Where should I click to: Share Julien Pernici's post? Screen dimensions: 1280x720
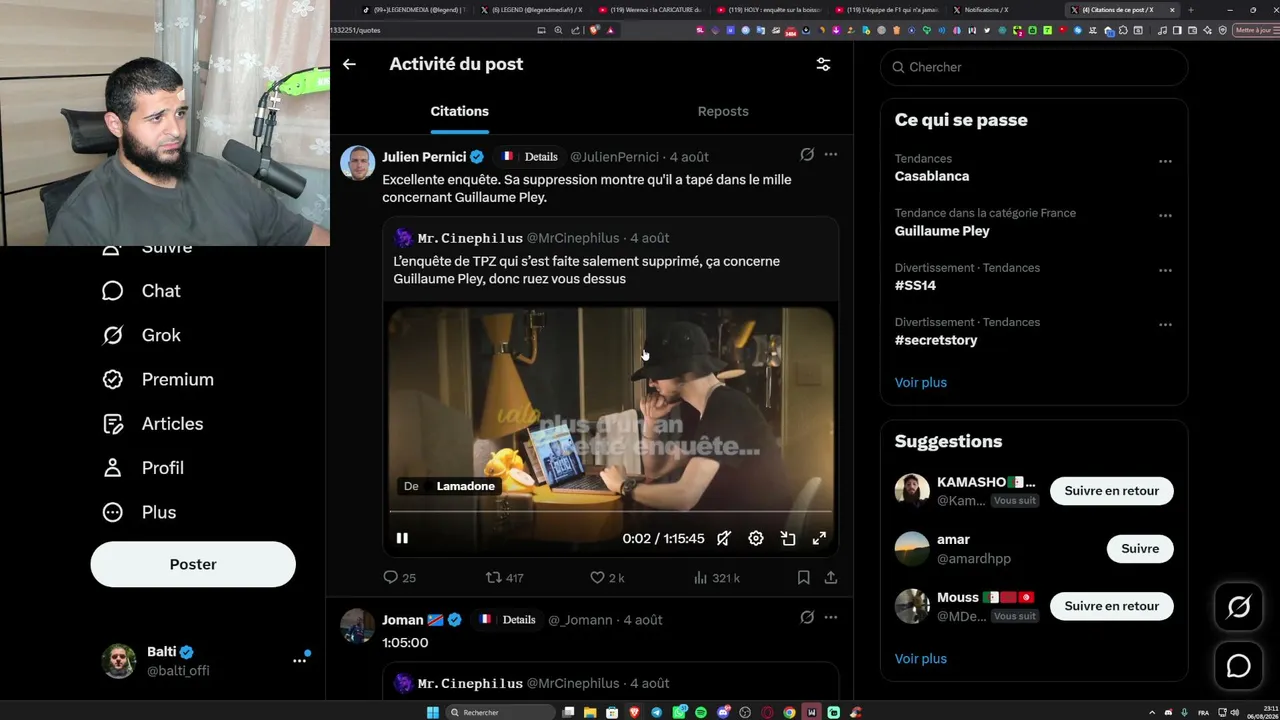point(831,578)
